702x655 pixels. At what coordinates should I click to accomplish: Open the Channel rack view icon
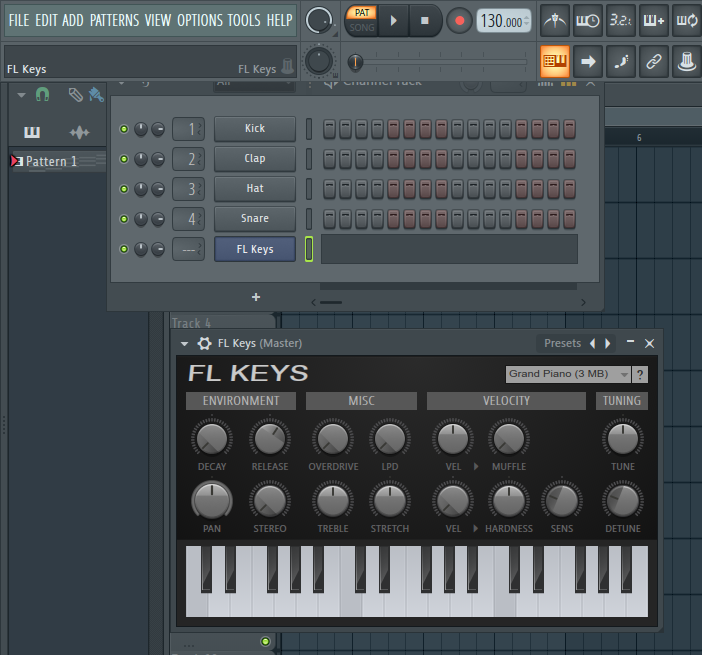coord(555,61)
